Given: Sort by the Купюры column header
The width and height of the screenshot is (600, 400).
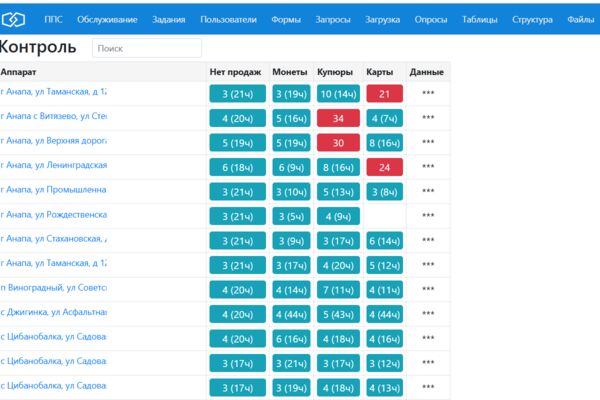Looking at the screenshot, I should pyautogui.click(x=335, y=72).
